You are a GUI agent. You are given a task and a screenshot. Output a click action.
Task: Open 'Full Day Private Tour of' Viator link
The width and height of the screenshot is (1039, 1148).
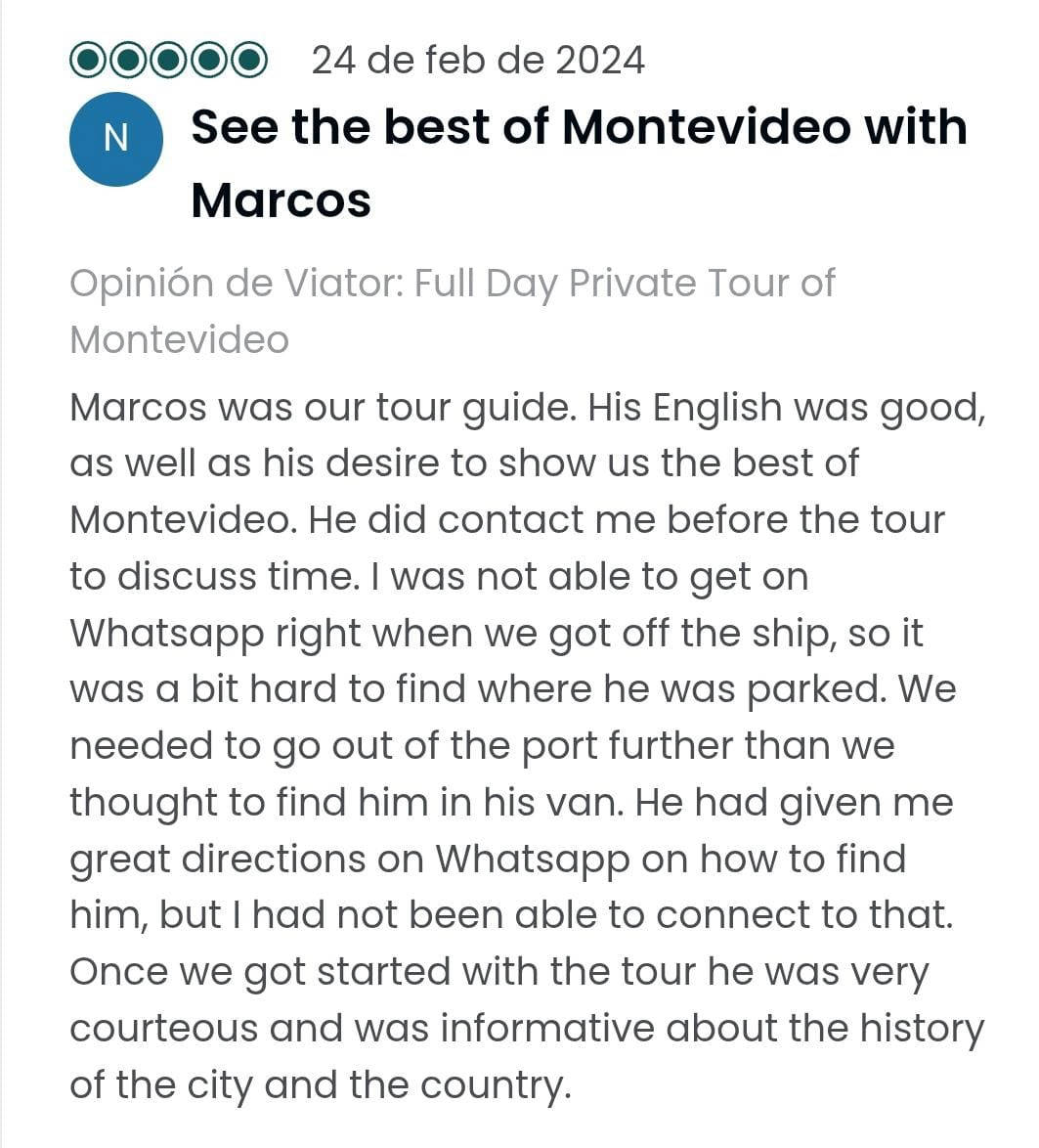coord(625,284)
